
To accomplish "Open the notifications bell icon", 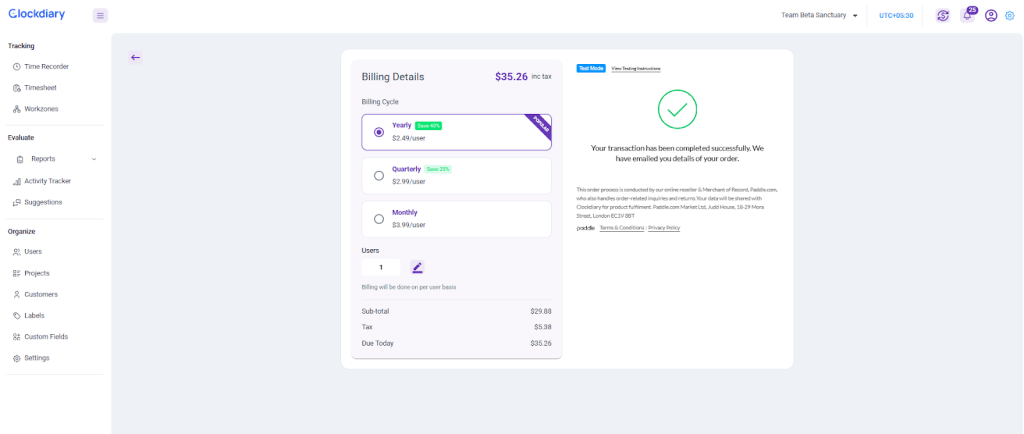I will point(967,16).
